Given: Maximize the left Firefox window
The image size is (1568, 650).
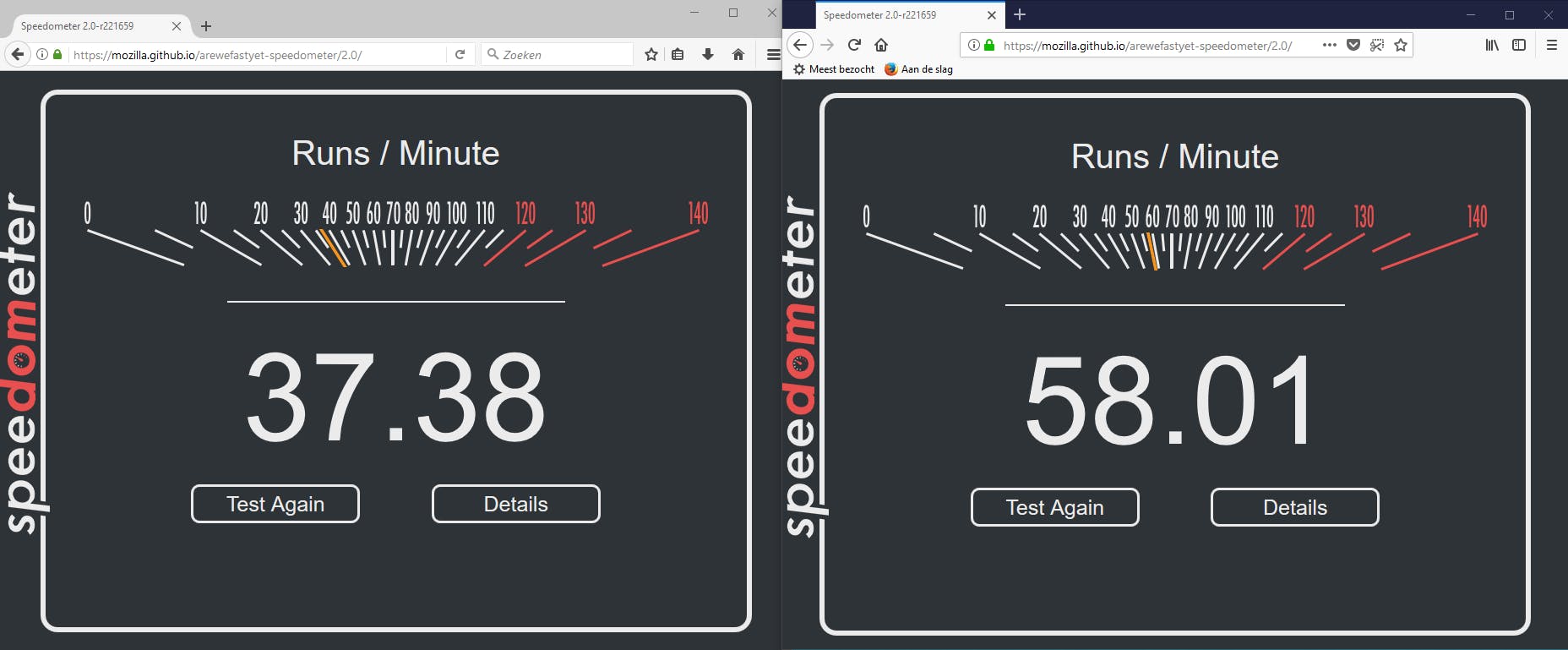Looking at the screenshot, I should [x=733, y=13].
